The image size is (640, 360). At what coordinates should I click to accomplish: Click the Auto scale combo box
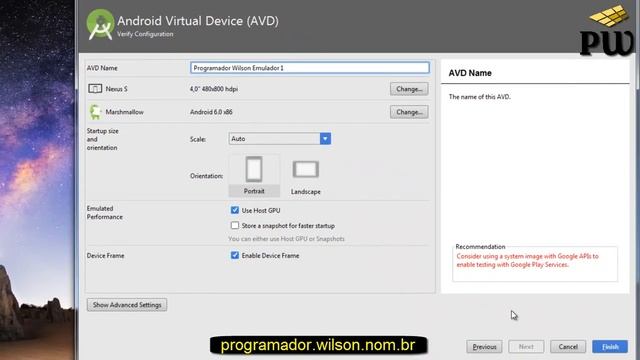point(280,139)
